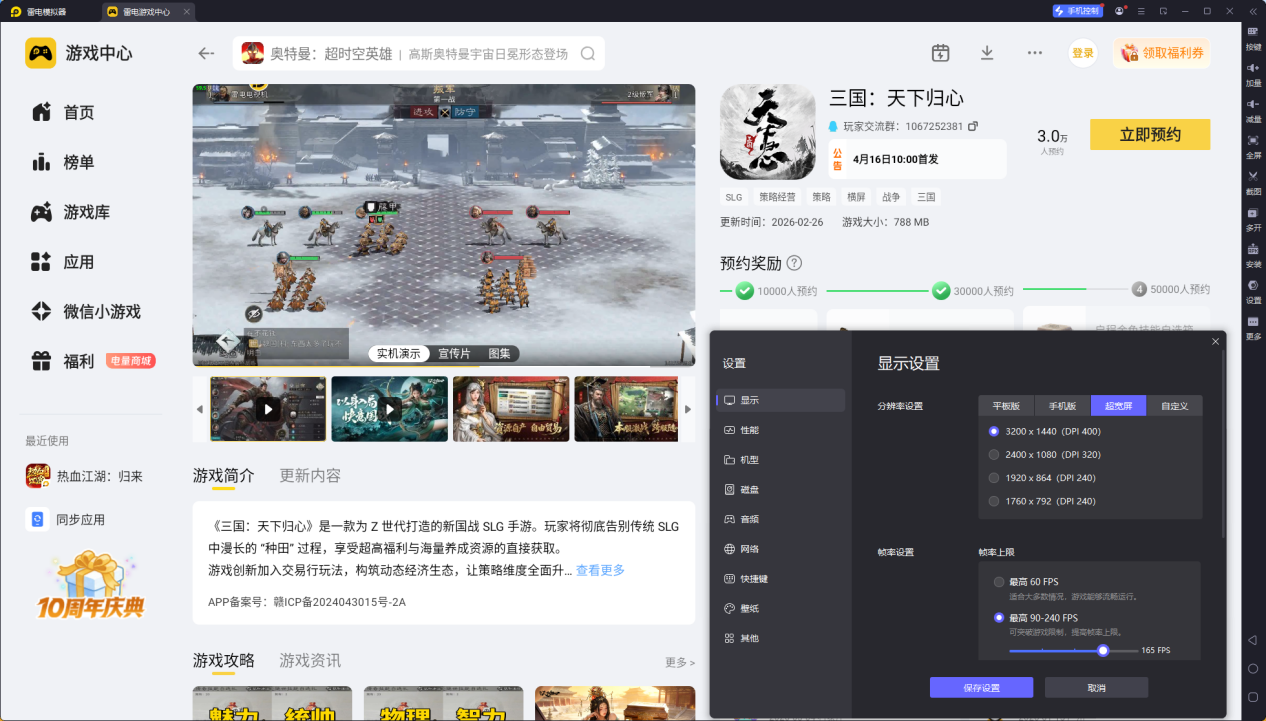The height and width of the screenshot is (721, 1266).
Task: Click the 保存设置 button
Action: point(981,688)
